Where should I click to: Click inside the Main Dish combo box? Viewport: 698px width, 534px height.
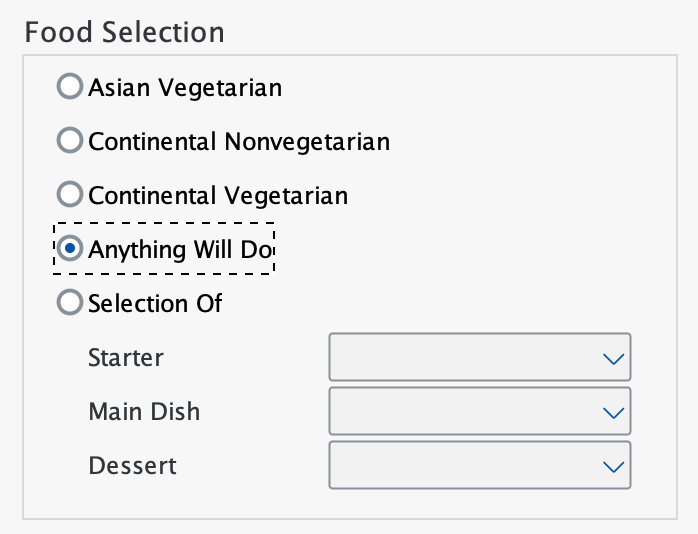point(460,412)
